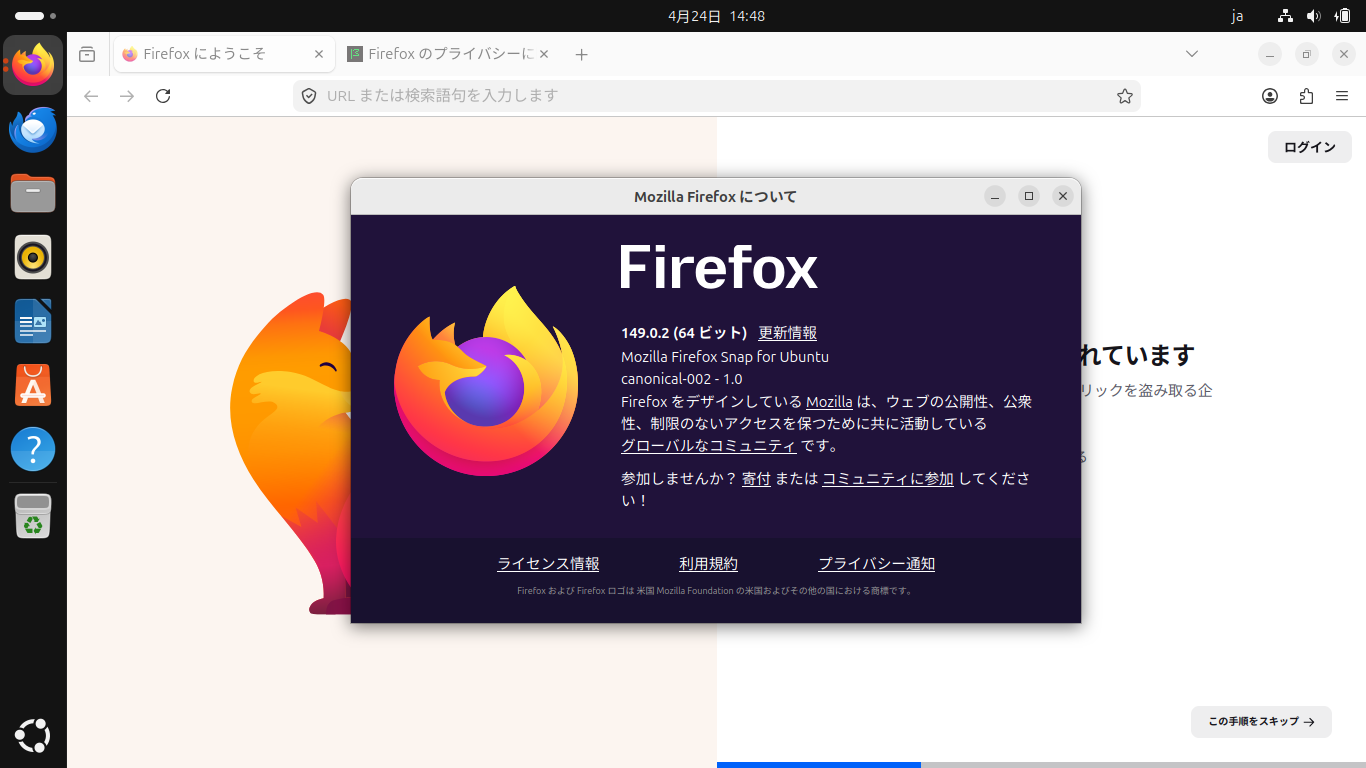Open the Help icon in the dock
This screenshot has width=1366, height=768.
click(x=33, y=450)
